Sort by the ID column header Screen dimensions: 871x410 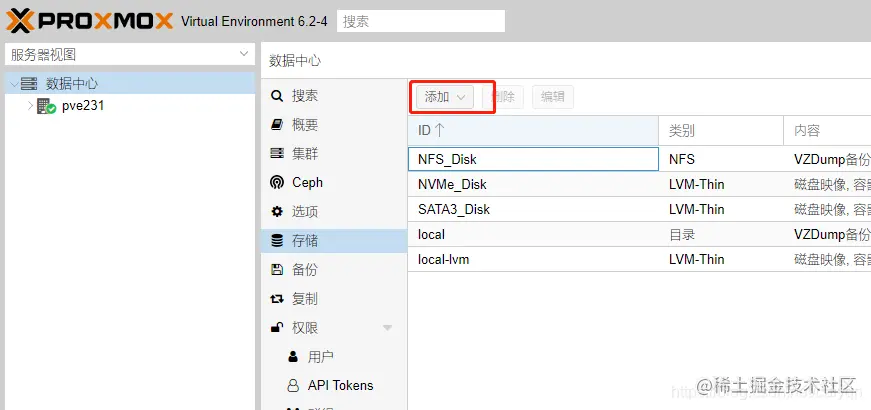(533, 131)
